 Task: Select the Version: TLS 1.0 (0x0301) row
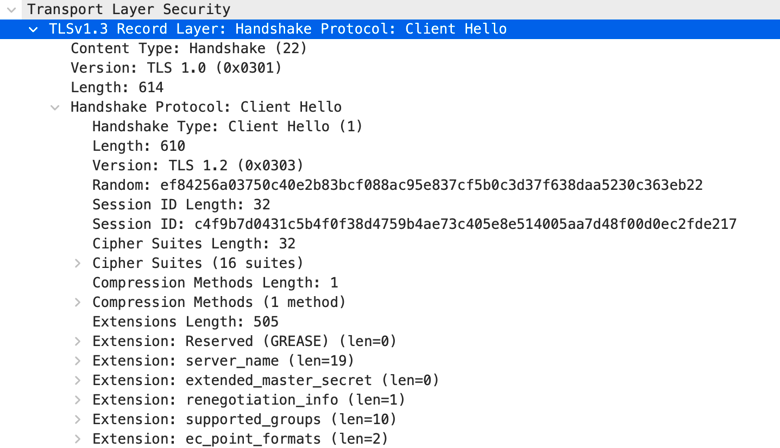390,68
